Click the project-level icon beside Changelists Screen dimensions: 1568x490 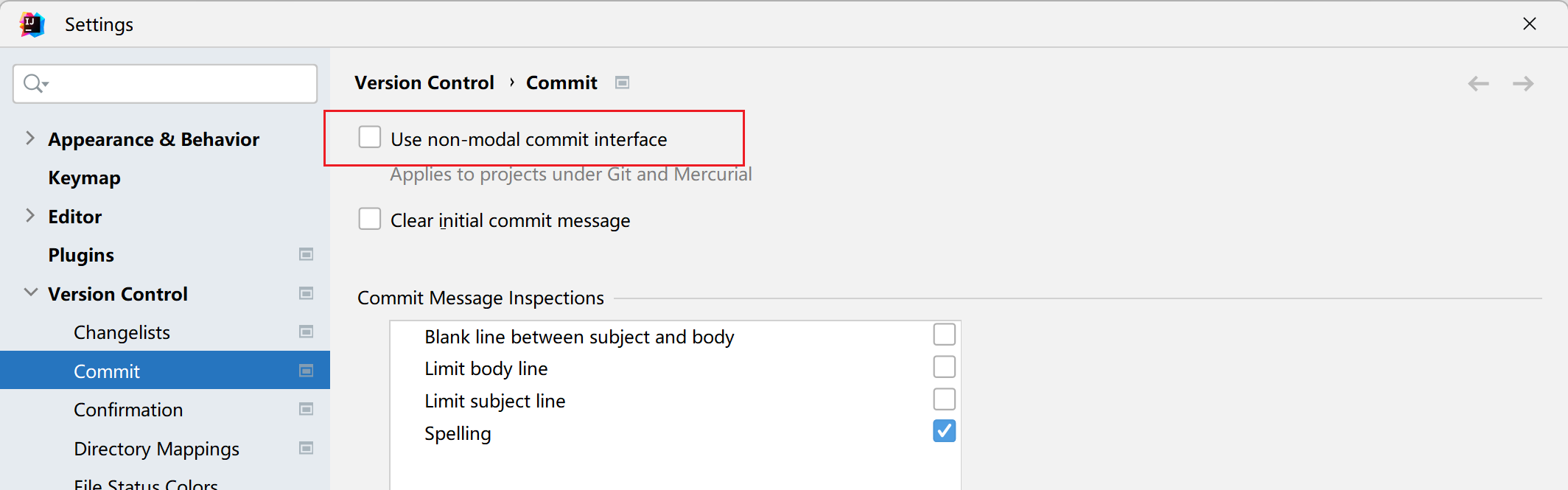pos(307,332)
